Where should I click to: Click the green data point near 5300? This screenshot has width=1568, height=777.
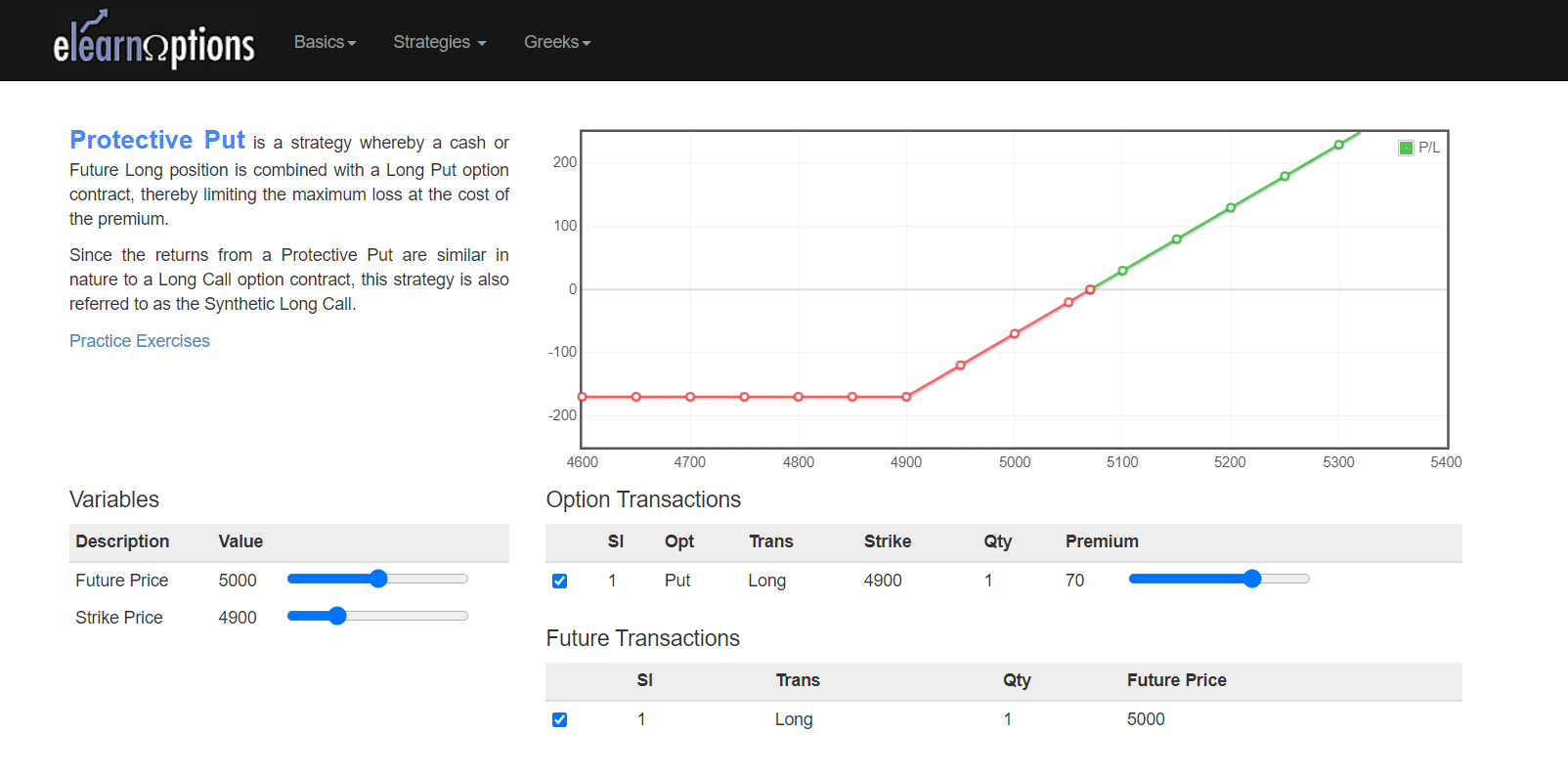(1338, 145)
